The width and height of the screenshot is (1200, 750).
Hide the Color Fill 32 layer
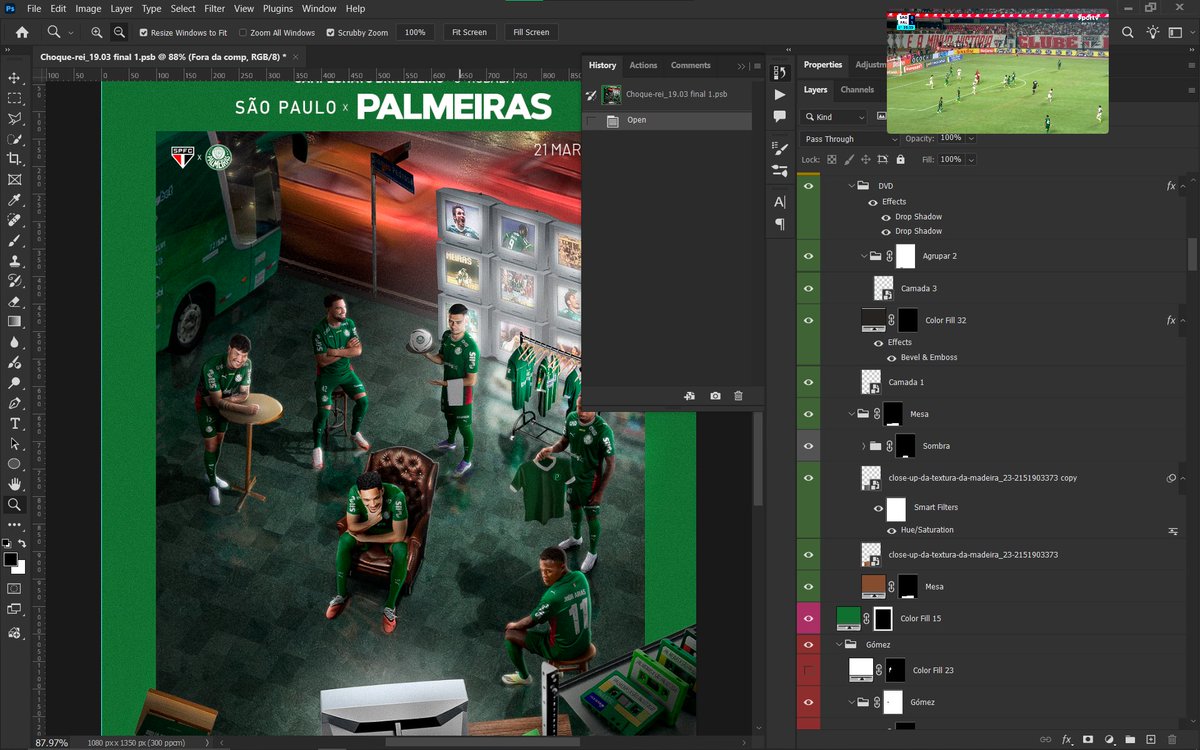808,320
